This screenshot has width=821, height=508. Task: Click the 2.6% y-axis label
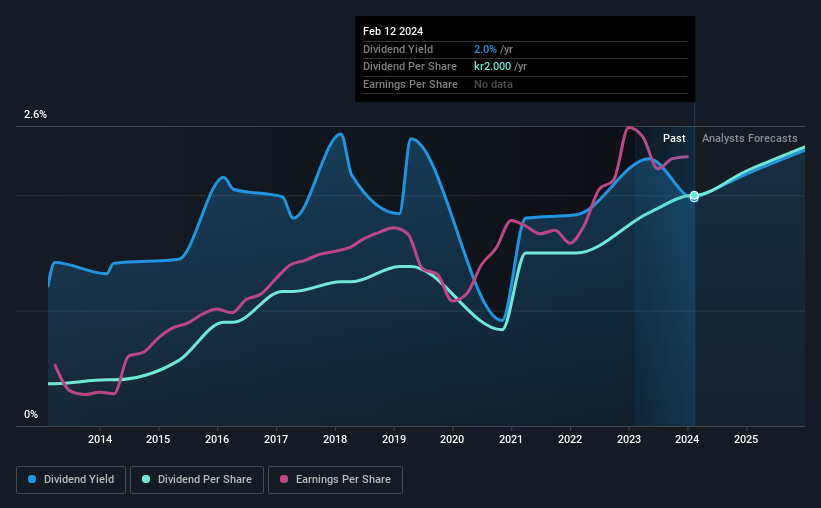tap(35, 114)
